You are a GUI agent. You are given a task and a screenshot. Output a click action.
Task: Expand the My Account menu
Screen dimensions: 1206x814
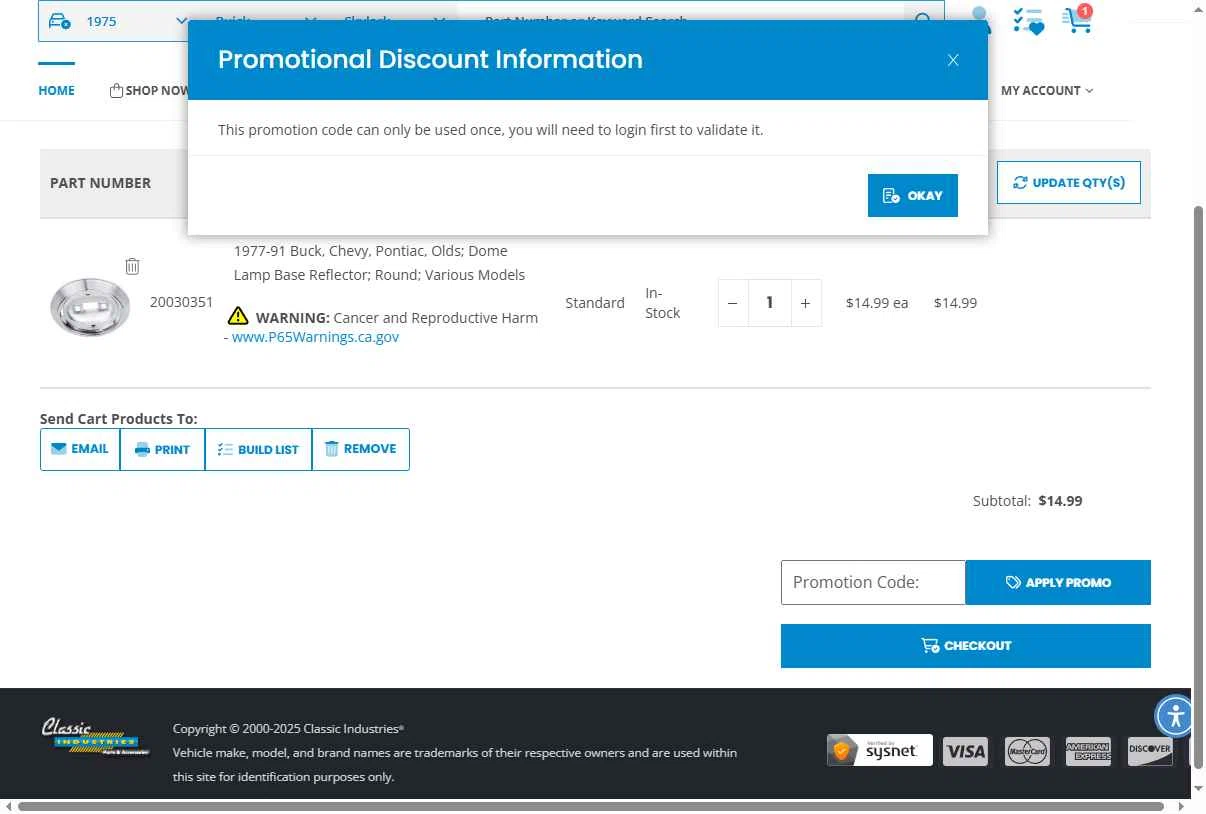(x=1047, y=90)
